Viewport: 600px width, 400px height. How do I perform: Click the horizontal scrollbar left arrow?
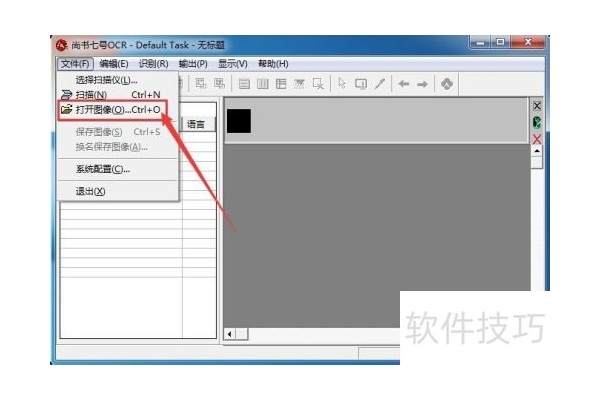pos(230,334)
